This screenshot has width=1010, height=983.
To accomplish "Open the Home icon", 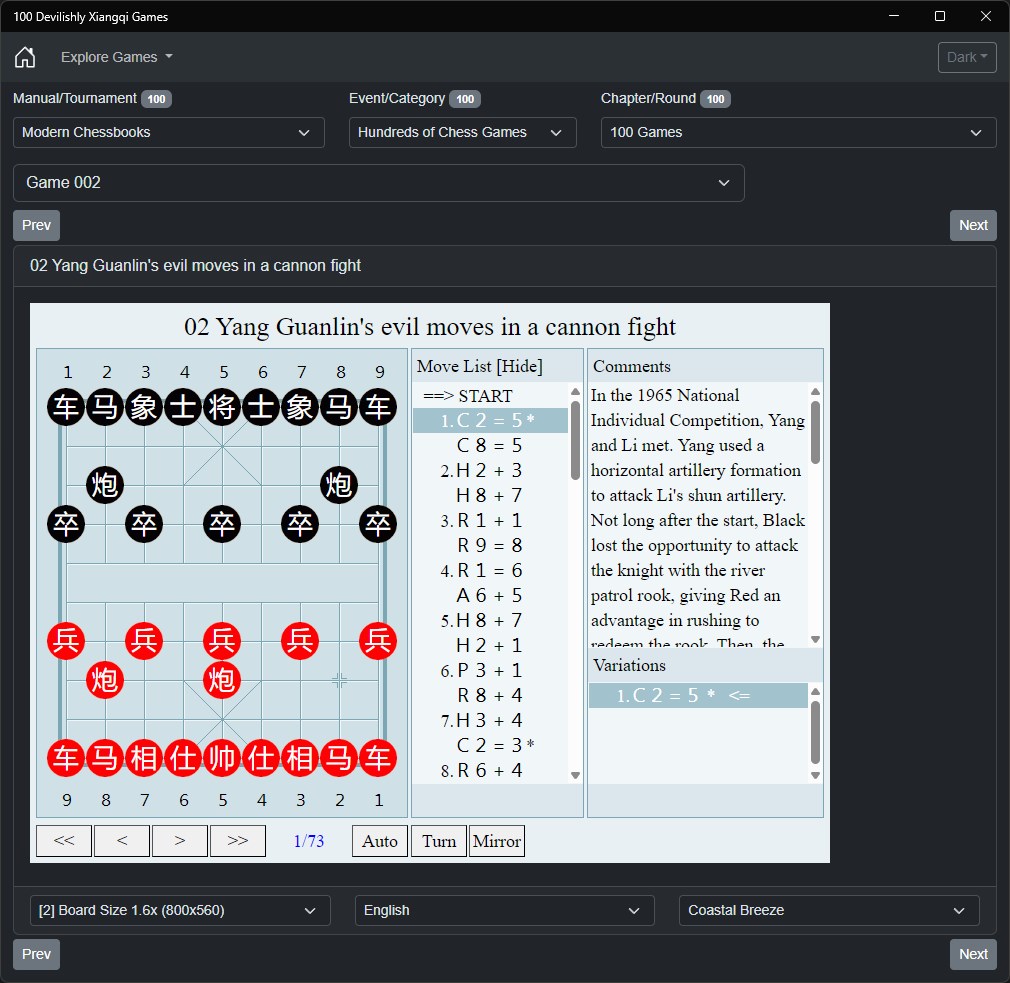I will (25, 57).
